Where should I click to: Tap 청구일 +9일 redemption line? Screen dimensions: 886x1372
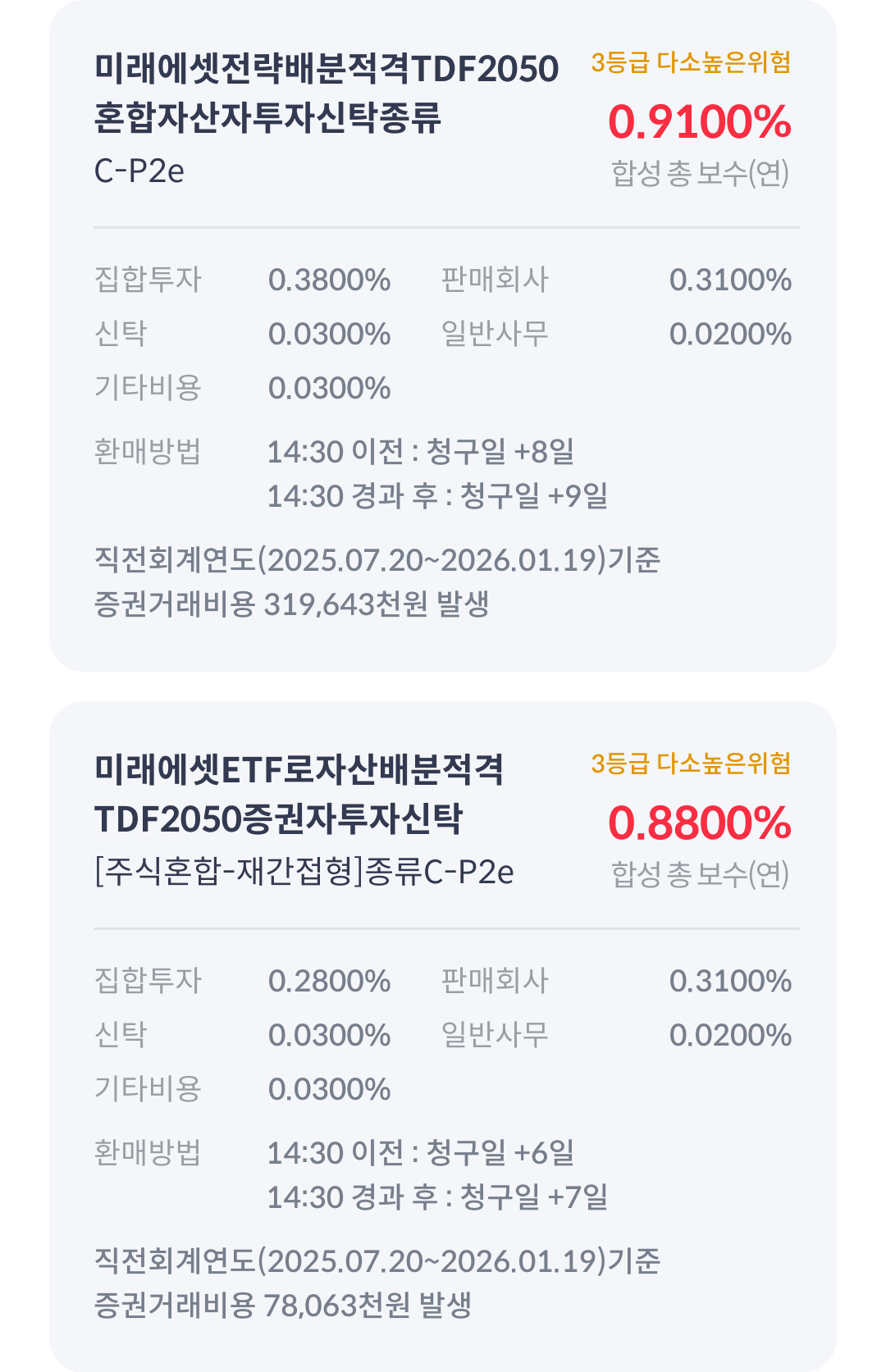click(x=437, y=496)
